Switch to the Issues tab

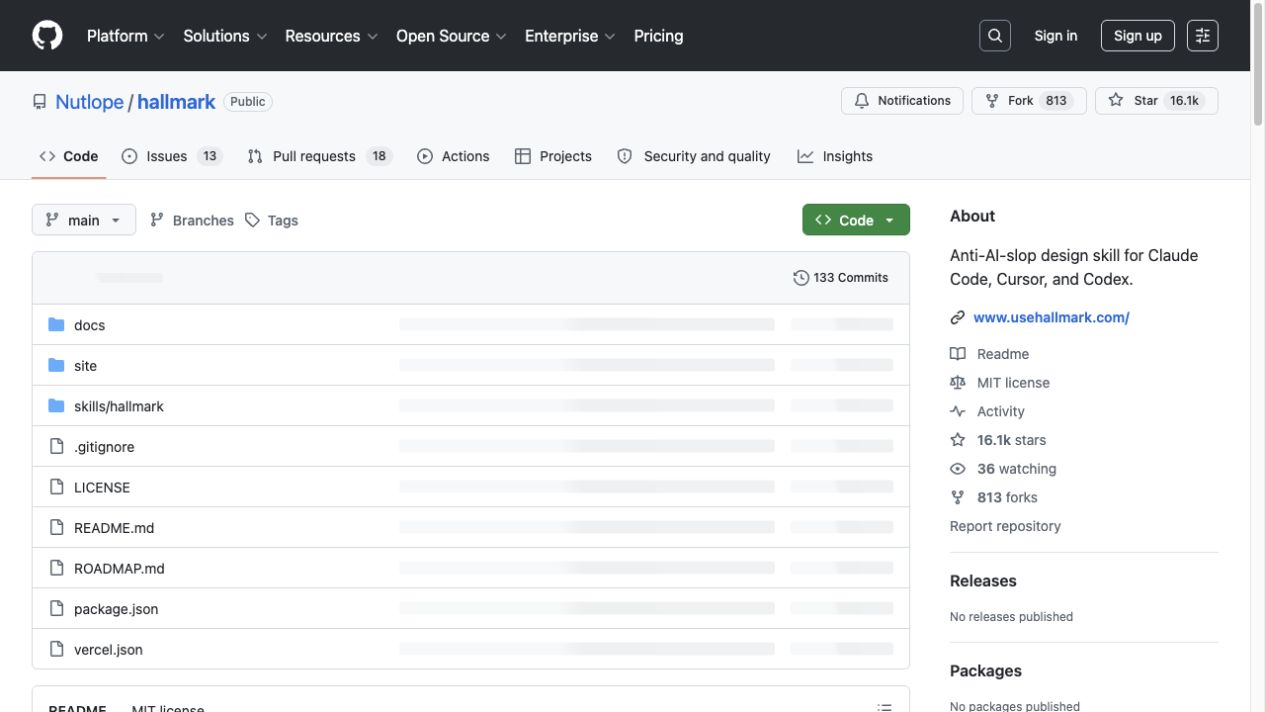pyautogui.click(x=171, y=156)
